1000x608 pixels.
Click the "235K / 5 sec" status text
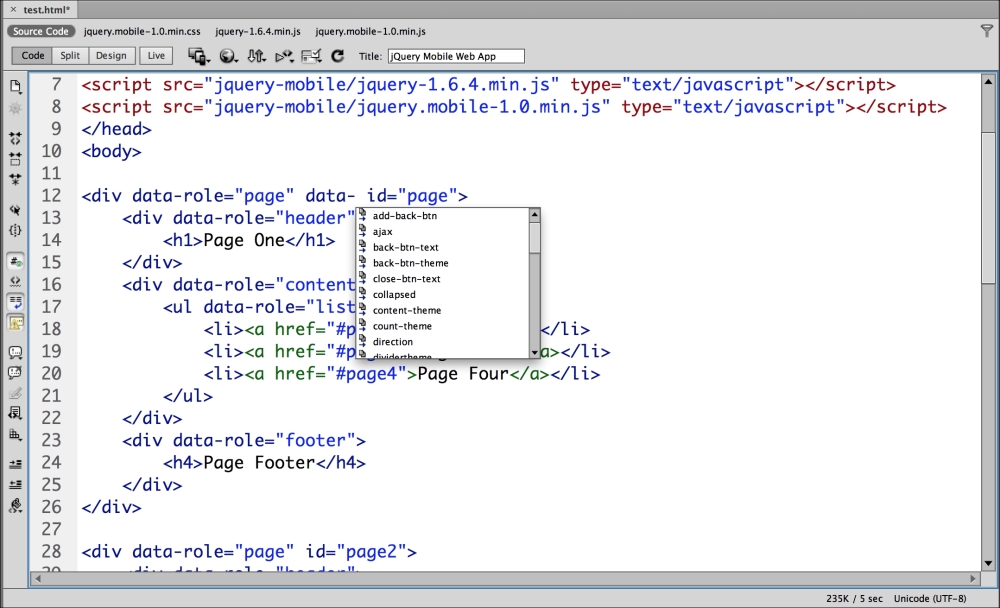point(854,598)
